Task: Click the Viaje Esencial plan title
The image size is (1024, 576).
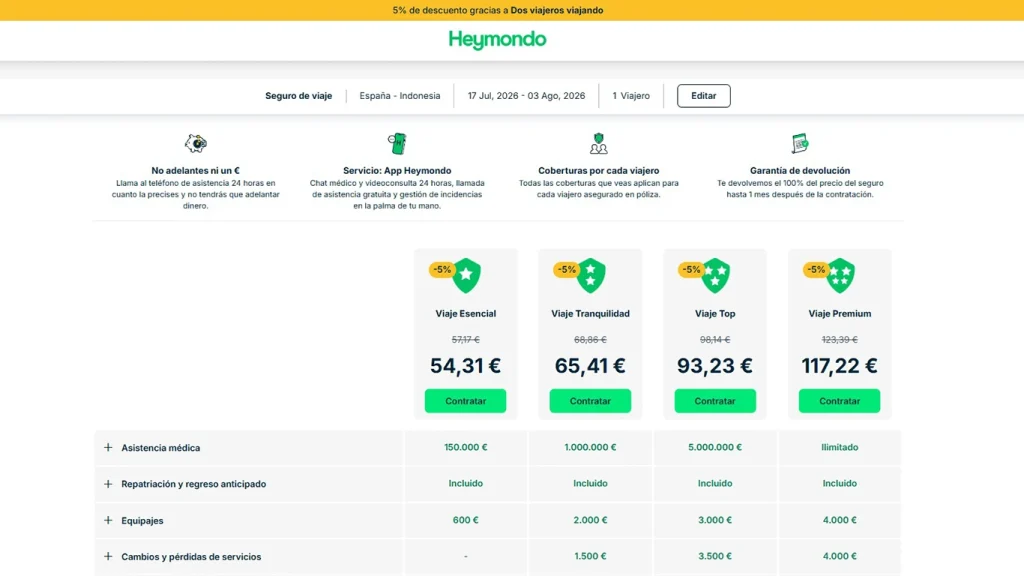Action: (466, 313)
